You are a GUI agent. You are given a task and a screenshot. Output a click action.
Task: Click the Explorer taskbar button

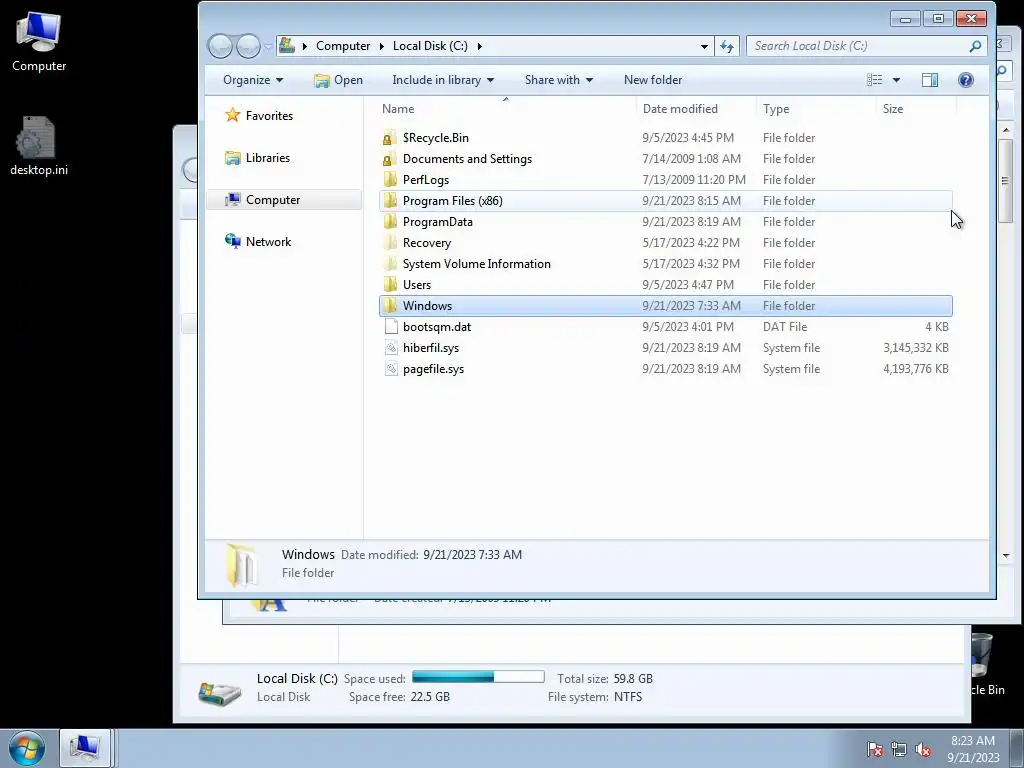86,748
